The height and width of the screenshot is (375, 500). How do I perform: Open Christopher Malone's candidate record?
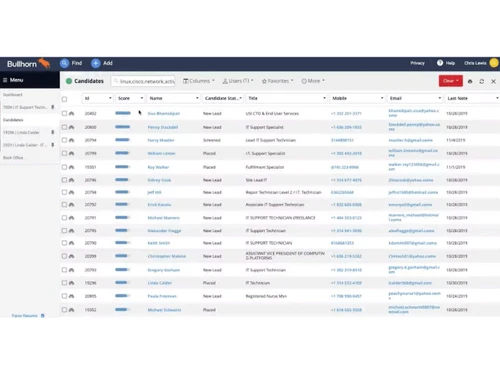[x=167, y=256]
